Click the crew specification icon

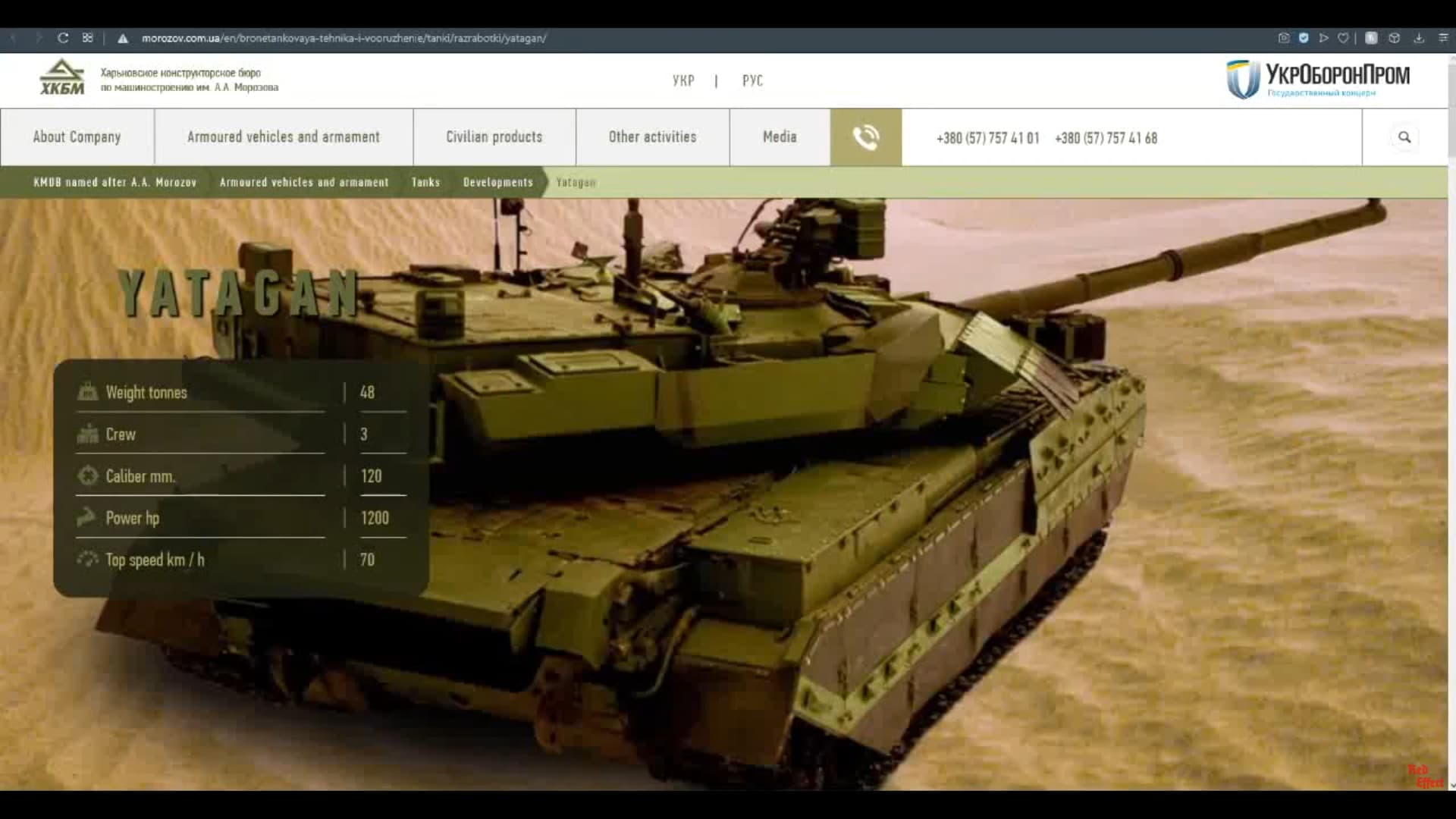point(87,434)
